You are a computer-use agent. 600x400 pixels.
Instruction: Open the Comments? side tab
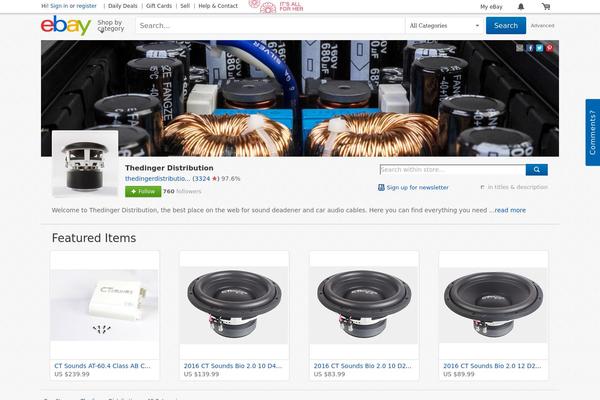pos(592,132)
